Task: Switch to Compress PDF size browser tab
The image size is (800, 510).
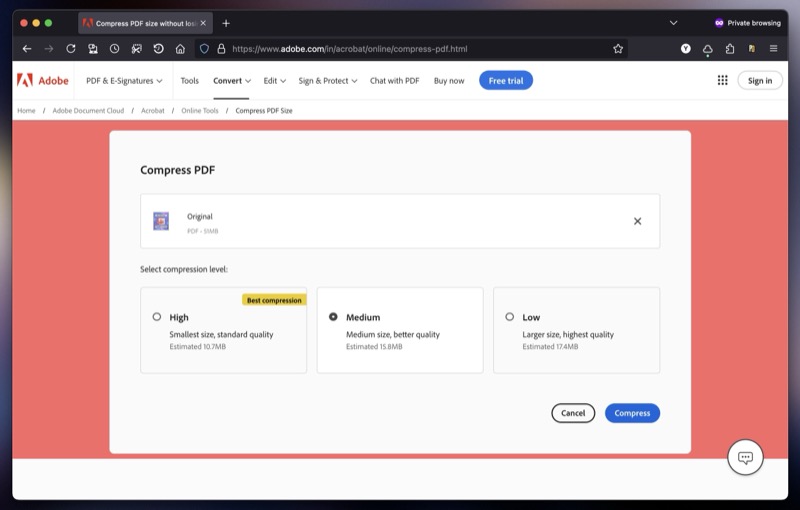Action: pyautogui.click(x=145, y=23)
